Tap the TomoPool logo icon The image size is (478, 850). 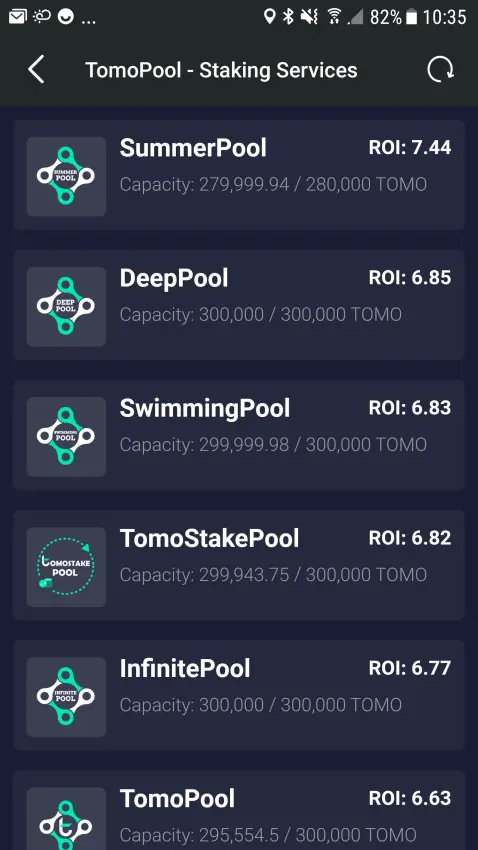click(x=66, y=819)
